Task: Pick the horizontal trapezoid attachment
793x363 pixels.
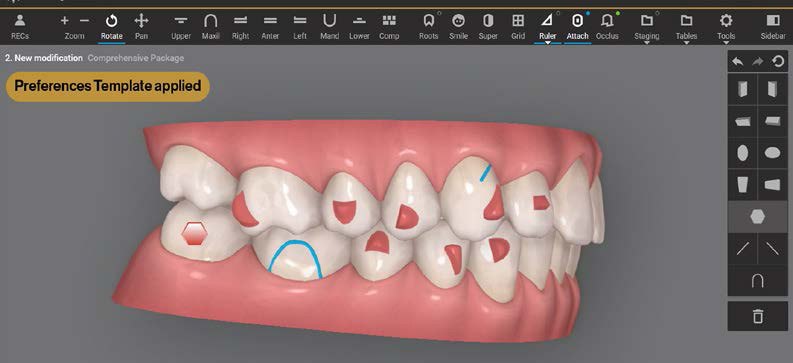Action: click(772, 185)
